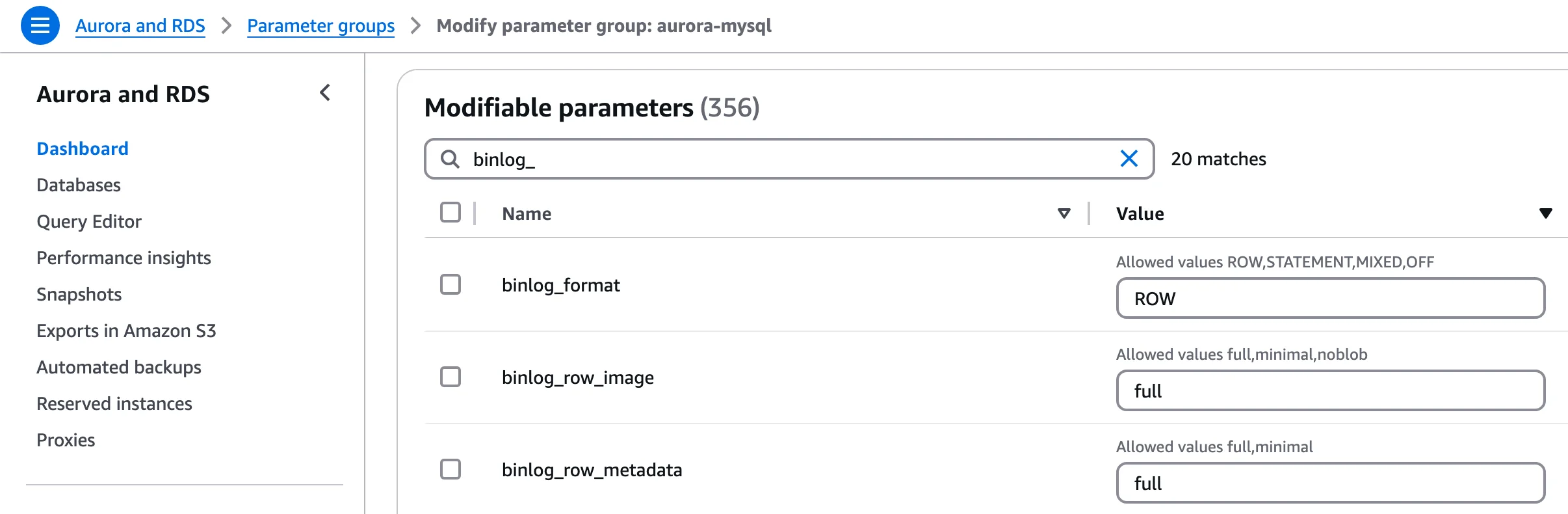The width and height of the screenshot is (1568, 514).
Task: Open the Query Editor page
Action: (89, 221)
